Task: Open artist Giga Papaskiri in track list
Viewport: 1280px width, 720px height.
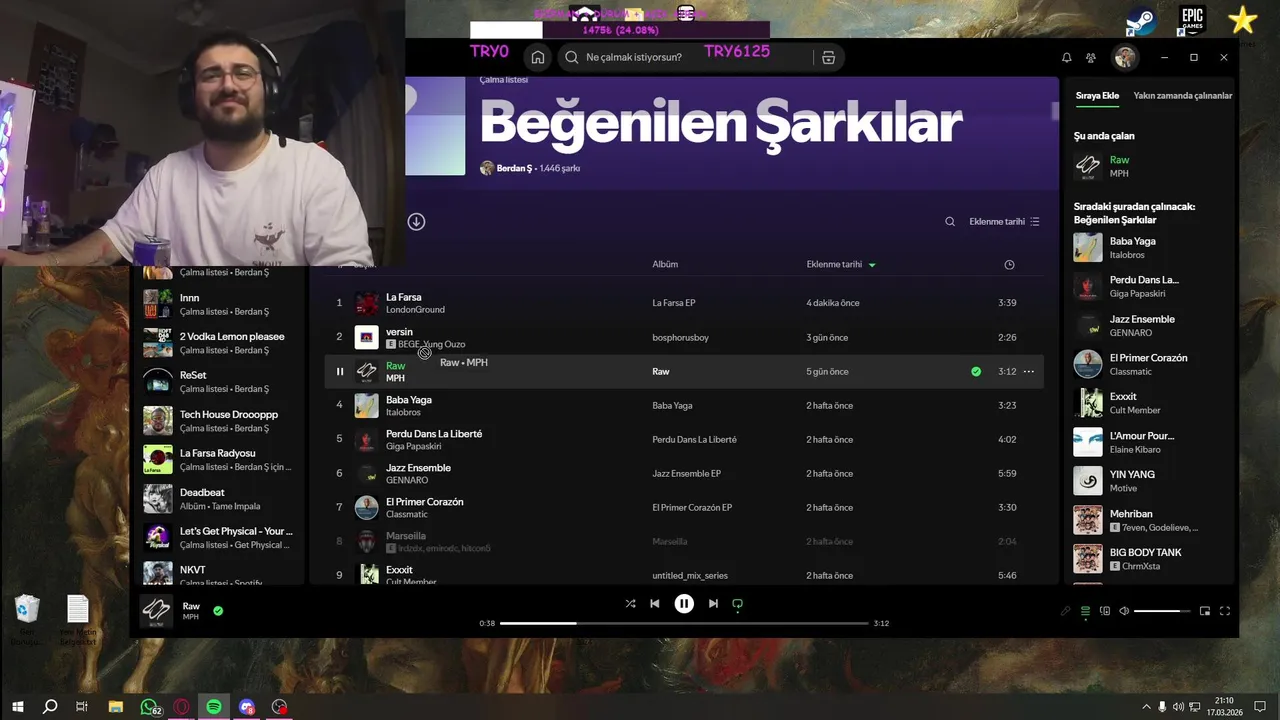Action: [414, 447]
